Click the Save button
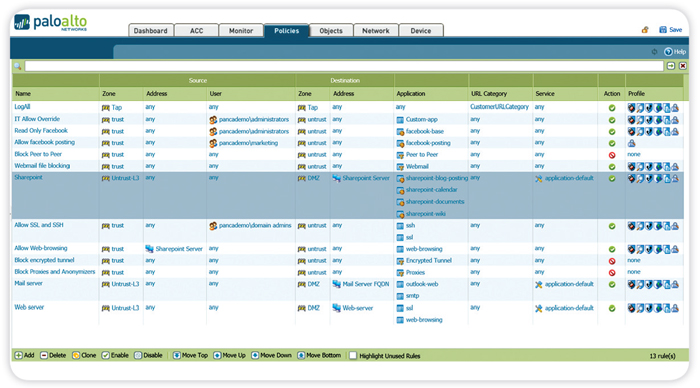Viewport: 700px width, 388px height. point(671,29)
